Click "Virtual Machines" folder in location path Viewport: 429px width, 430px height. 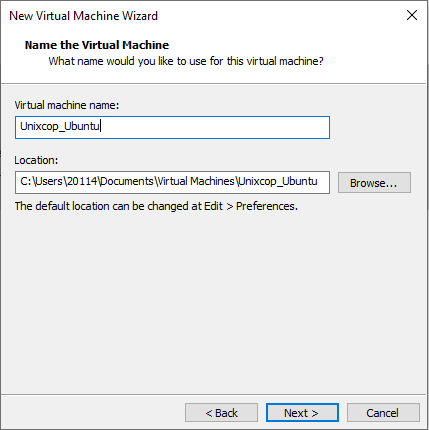pyautogui.click(x=196, y=181)
